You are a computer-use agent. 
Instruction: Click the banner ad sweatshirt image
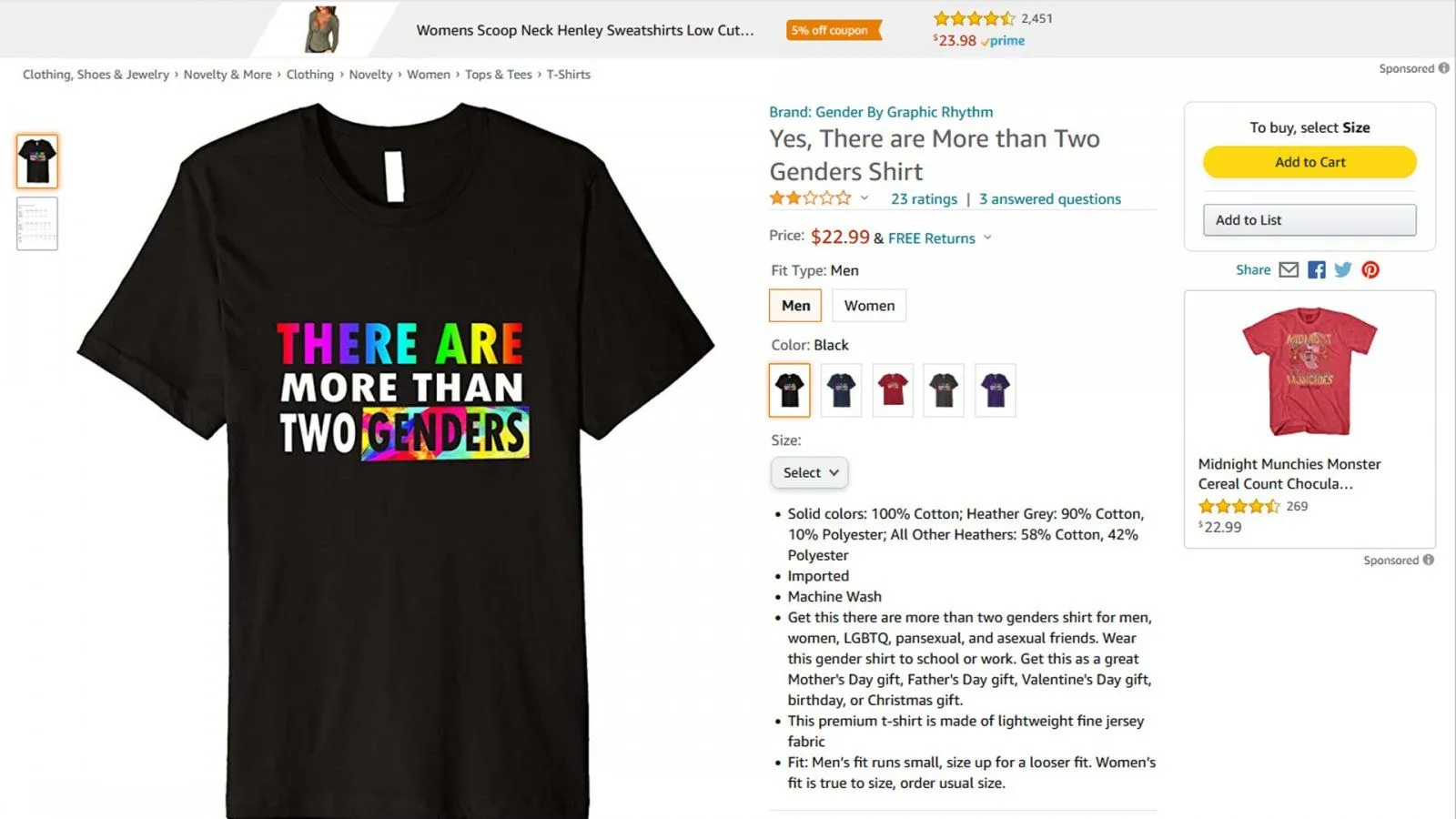[322, 29]
